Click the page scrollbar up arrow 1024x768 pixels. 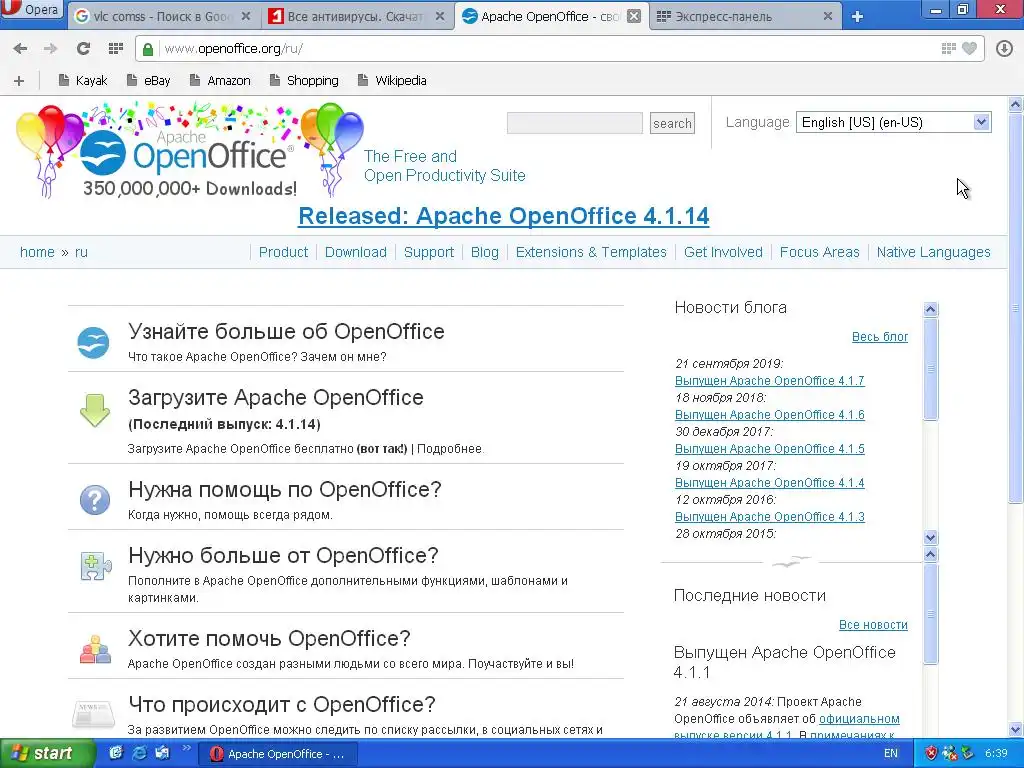1016,104
